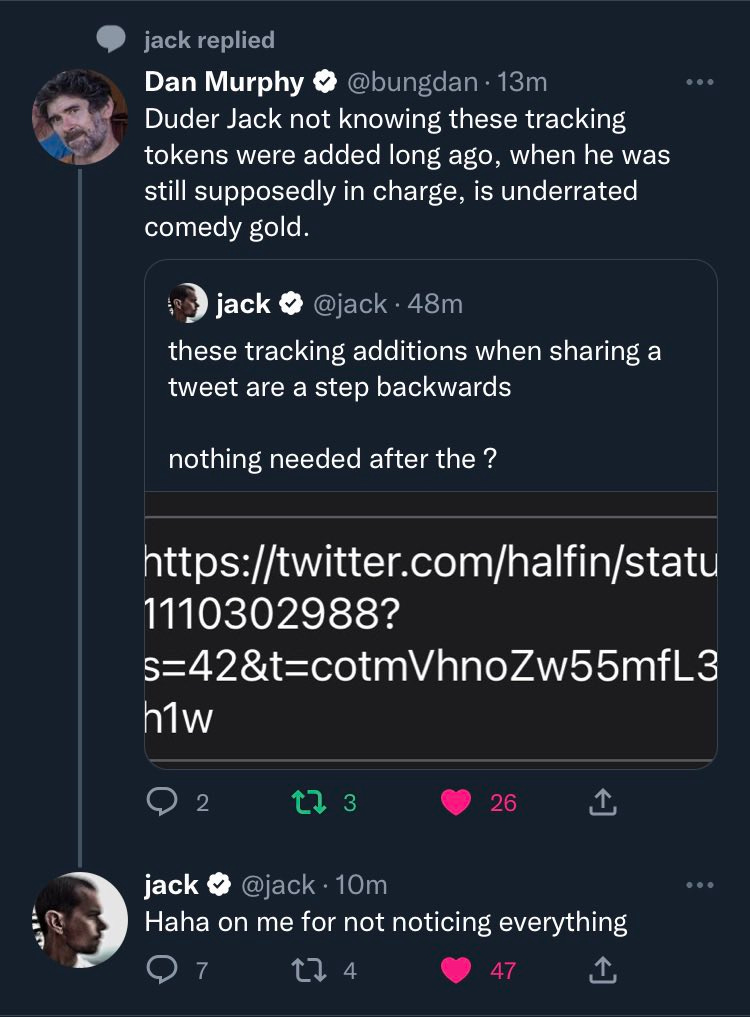Click the 'jack replied' speech bubble icon
This screenshot has width=750, height=1017.
[111, 39]
